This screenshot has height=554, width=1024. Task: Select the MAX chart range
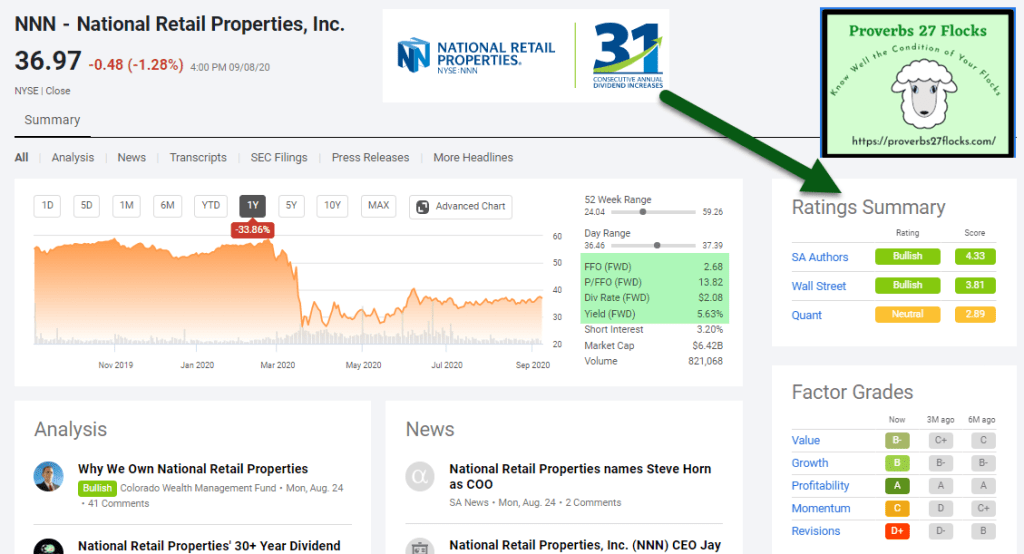[378, 206]
